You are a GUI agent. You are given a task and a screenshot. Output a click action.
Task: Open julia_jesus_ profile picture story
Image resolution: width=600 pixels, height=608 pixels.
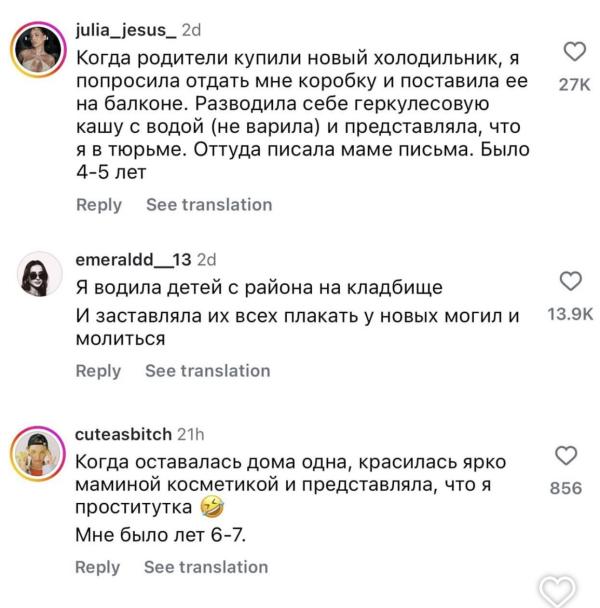click(38, 50)
